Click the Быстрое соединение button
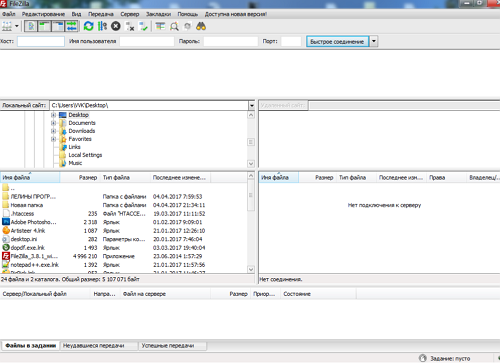The width and height of the screenshot is (500, 363). (x=337, y=41)
